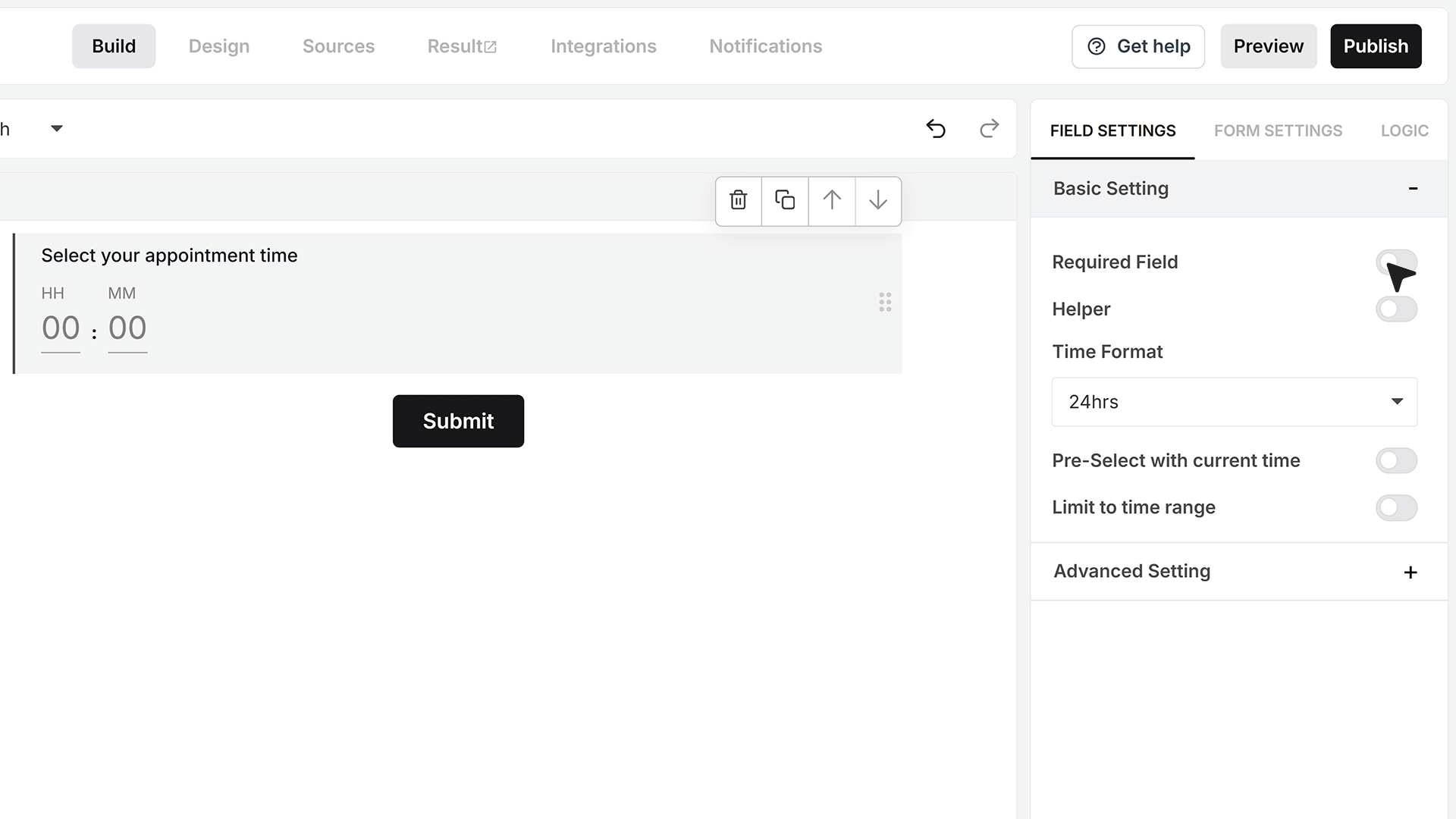Click the undo arrow icon
The image size is (1456, 819).
pos(936,129)
